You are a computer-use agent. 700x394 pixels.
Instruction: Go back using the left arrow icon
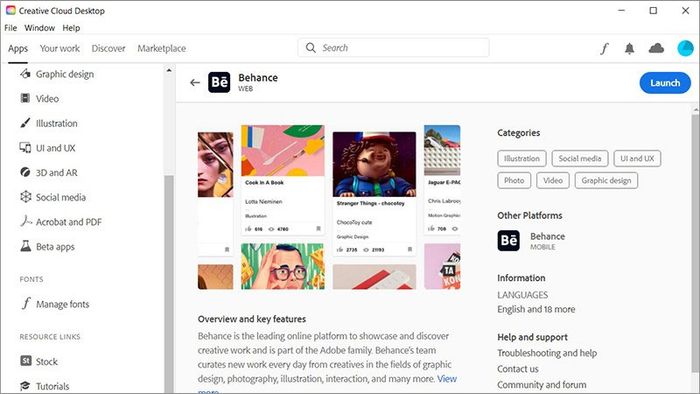point(195,83)
